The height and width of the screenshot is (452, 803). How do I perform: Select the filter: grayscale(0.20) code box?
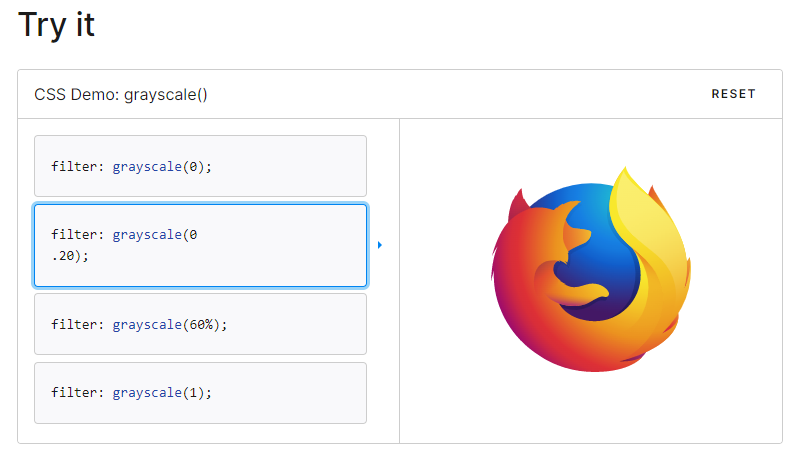click(x=200, y=245)
